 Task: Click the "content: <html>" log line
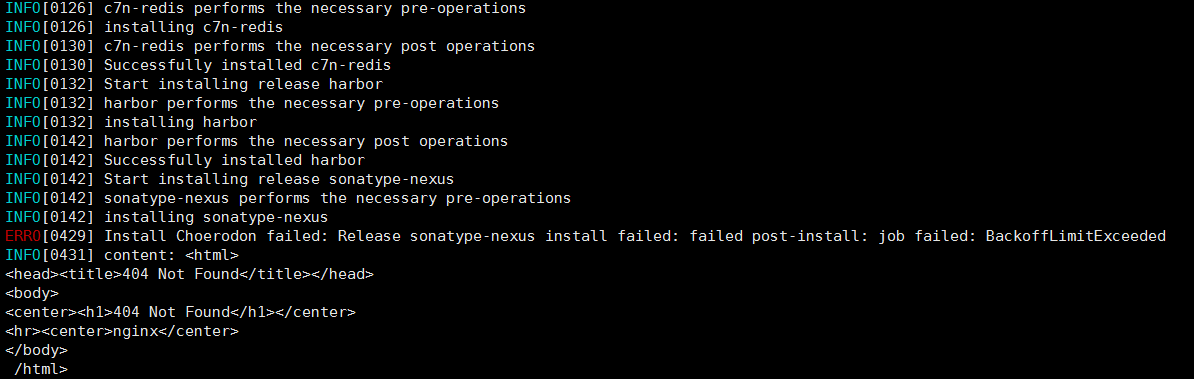click(122, 255)
